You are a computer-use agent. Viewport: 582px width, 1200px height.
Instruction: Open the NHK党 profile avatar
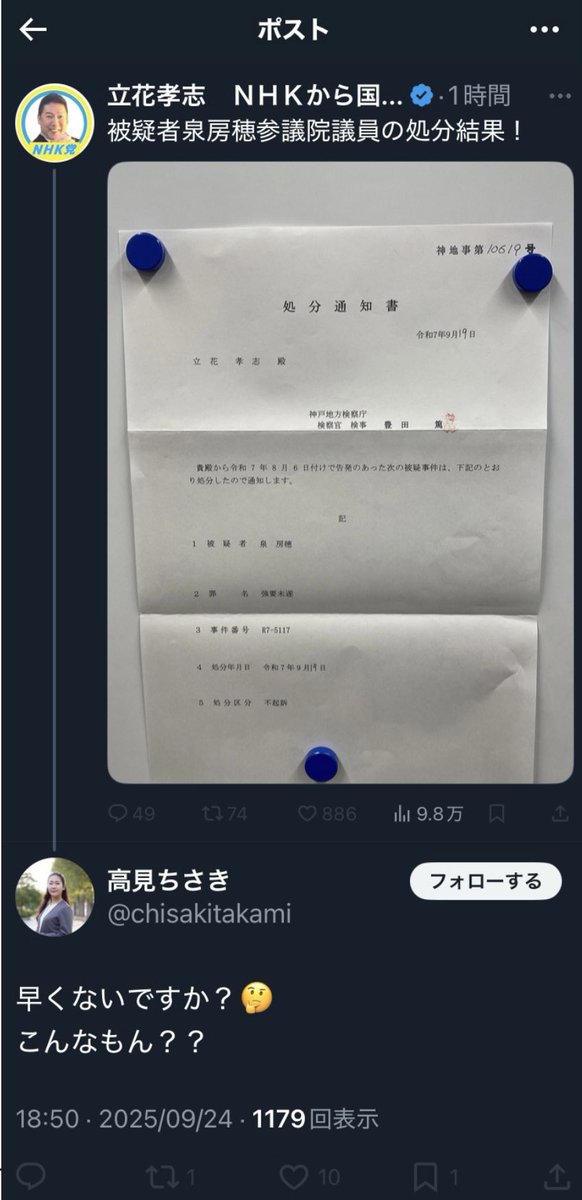tap(55, 123)
